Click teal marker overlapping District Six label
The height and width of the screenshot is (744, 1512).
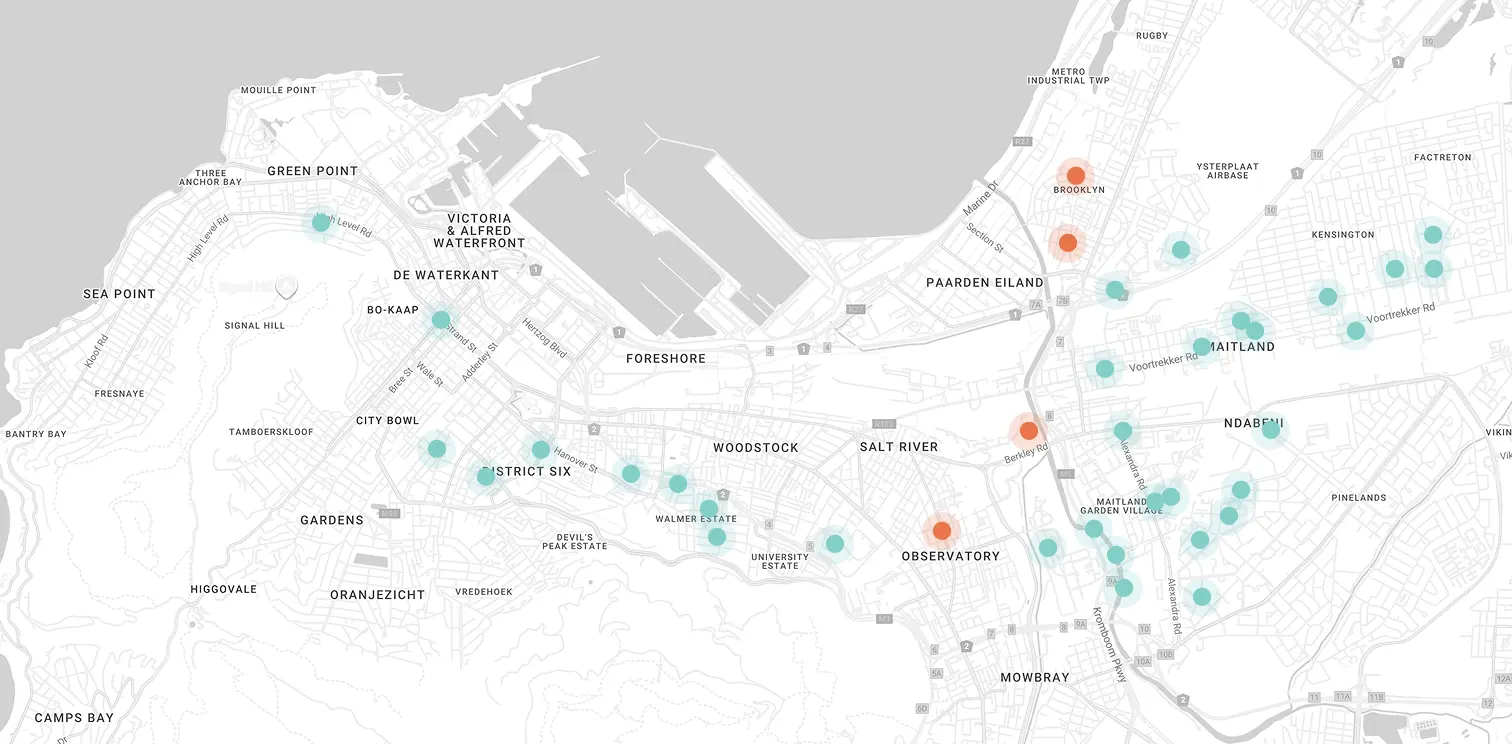[486, 477]
